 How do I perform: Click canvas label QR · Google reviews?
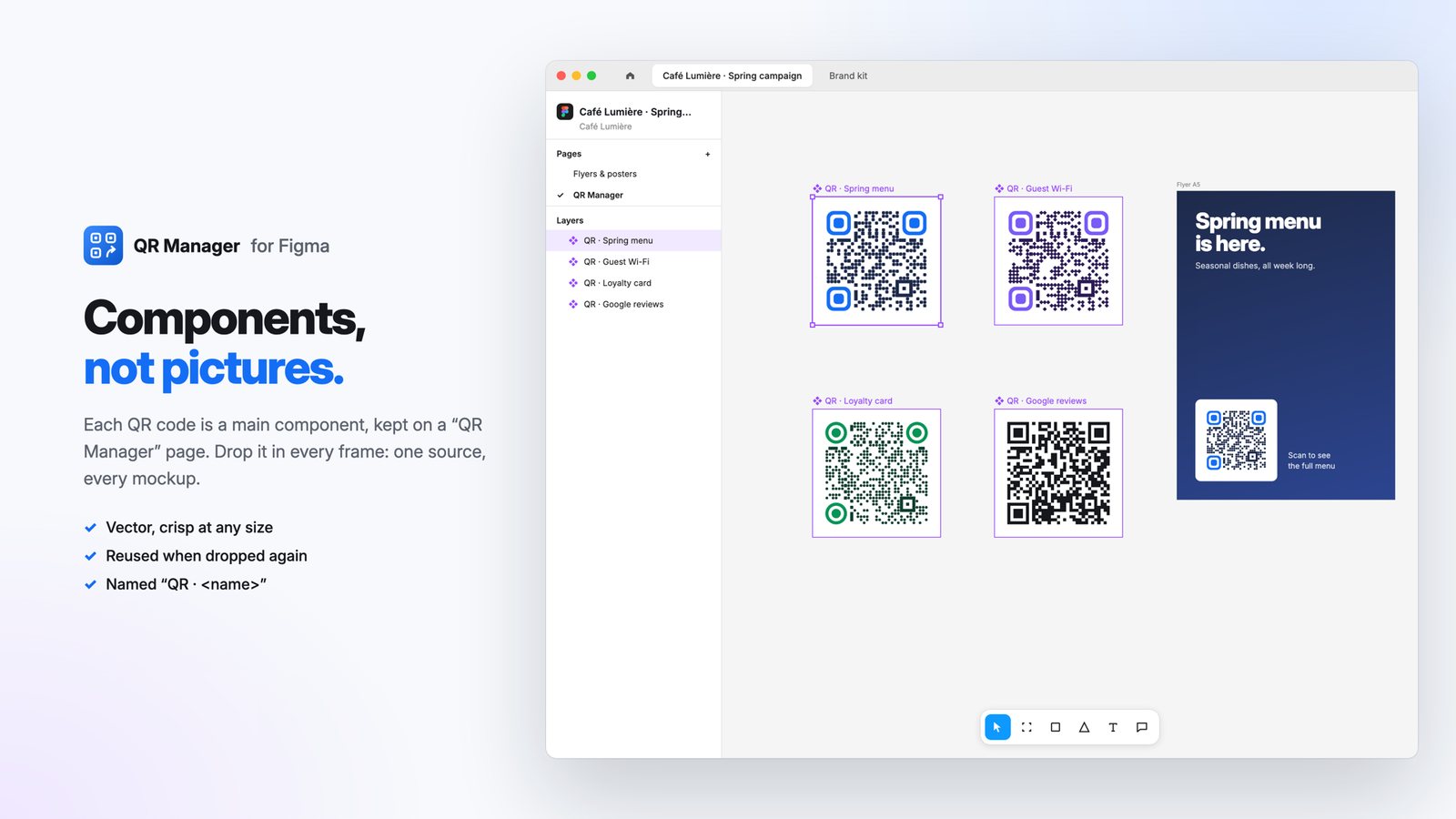click(1041, 401)
